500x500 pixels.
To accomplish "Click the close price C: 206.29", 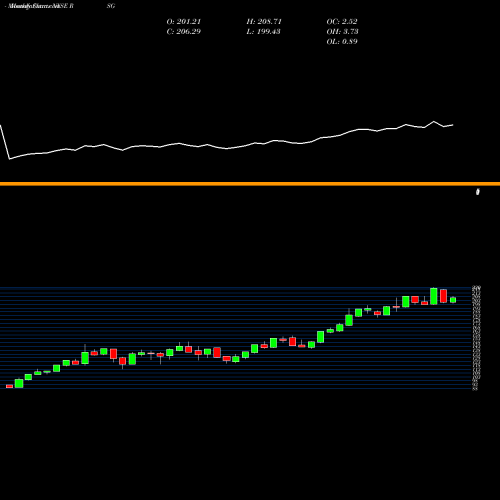I will [x=184, y=32].
